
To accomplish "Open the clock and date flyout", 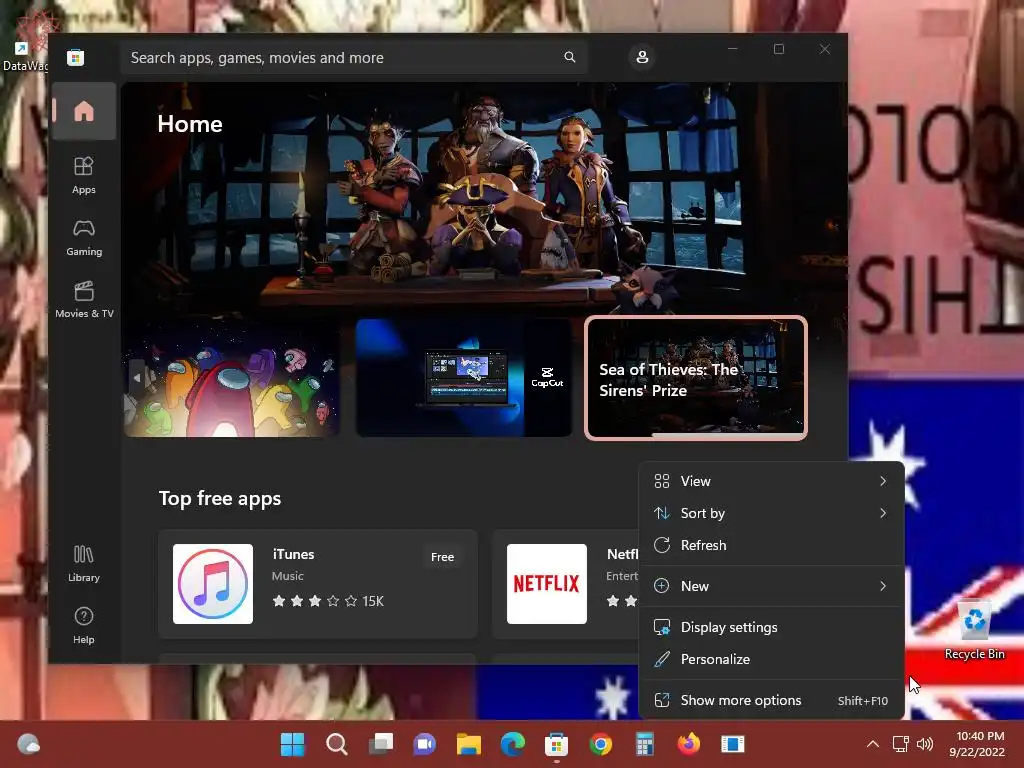I will (x=977, y=744).
